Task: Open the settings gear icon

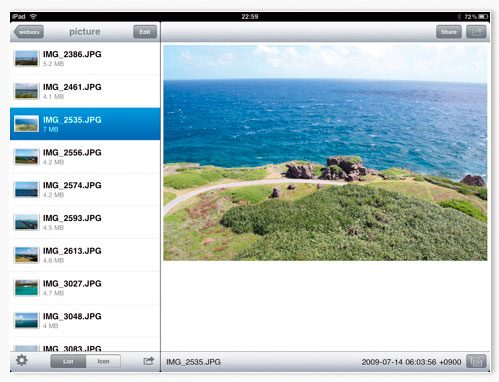Action: point(22,360)
